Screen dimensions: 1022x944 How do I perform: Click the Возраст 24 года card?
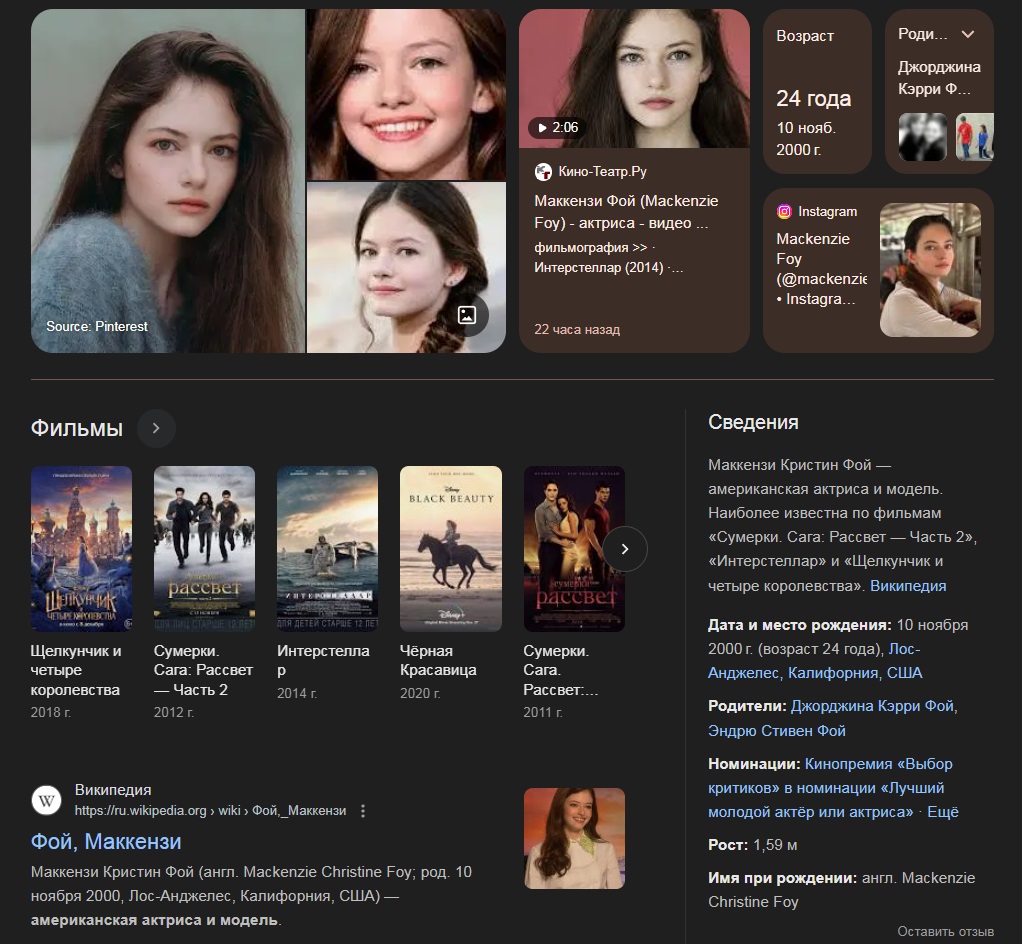click(x=817, y=91)
